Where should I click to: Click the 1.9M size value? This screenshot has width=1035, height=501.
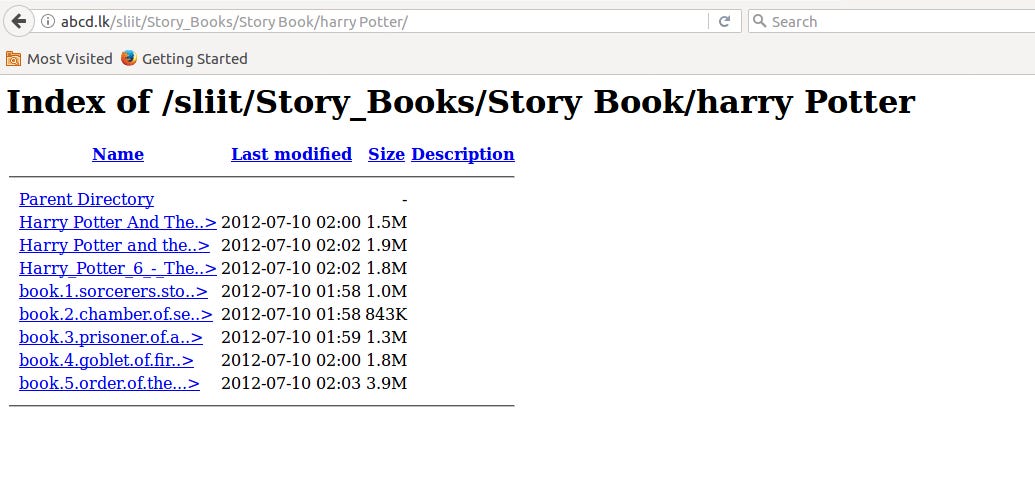[x=386, y=246]
